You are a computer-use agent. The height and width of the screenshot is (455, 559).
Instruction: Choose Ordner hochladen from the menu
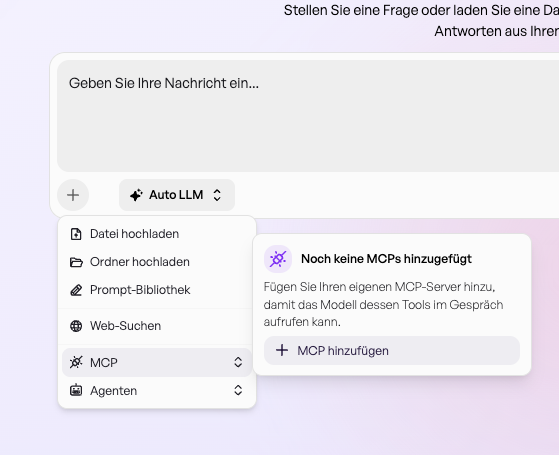coord(157,262)
